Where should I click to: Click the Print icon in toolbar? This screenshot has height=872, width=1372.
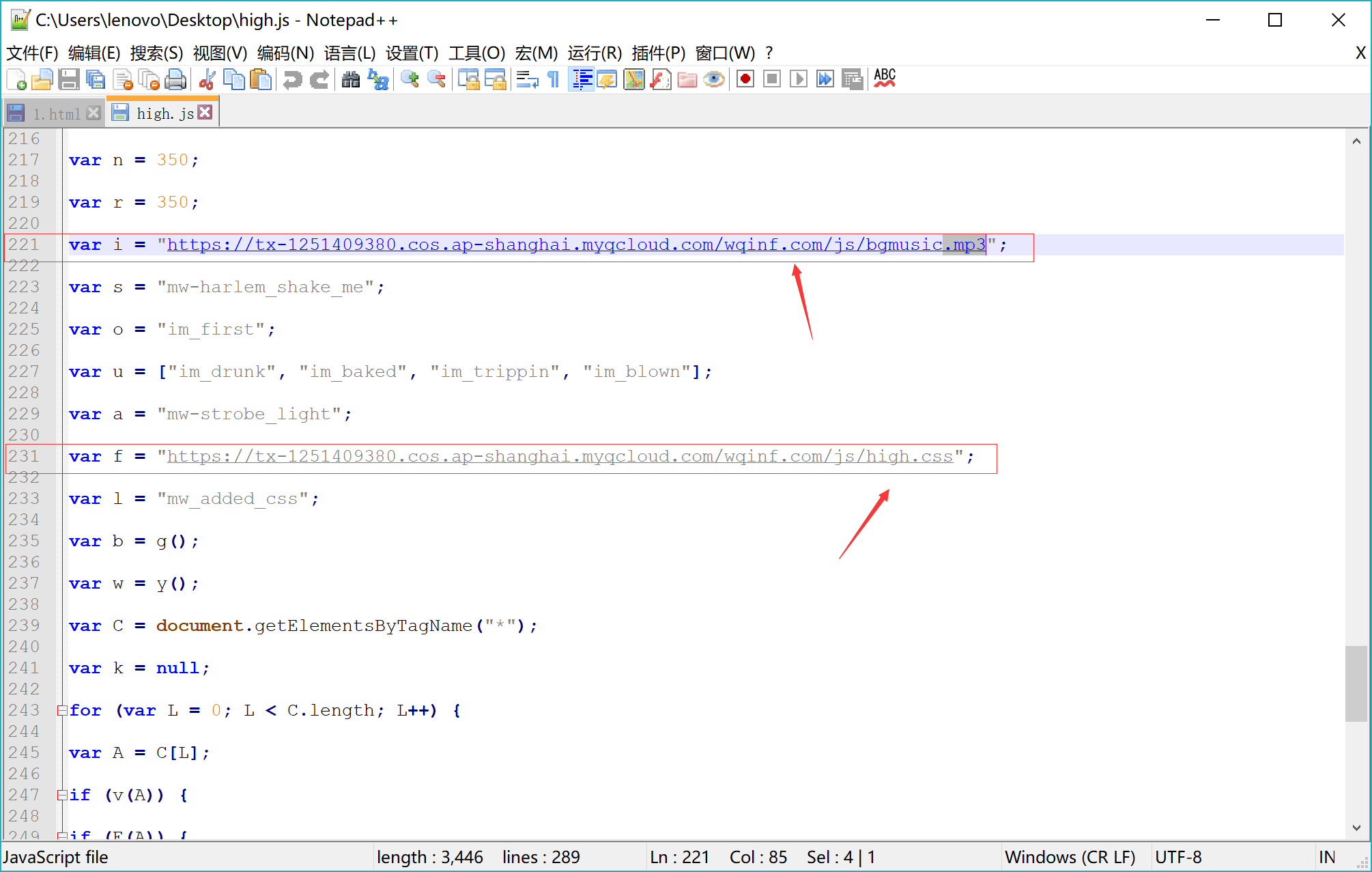(x=175, y=80)
